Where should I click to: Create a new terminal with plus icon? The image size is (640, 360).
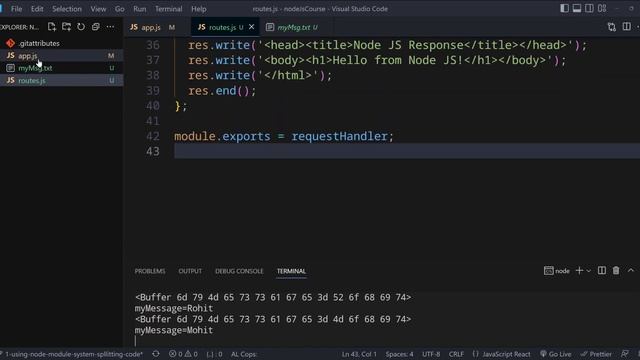click(x=579, y=271)
